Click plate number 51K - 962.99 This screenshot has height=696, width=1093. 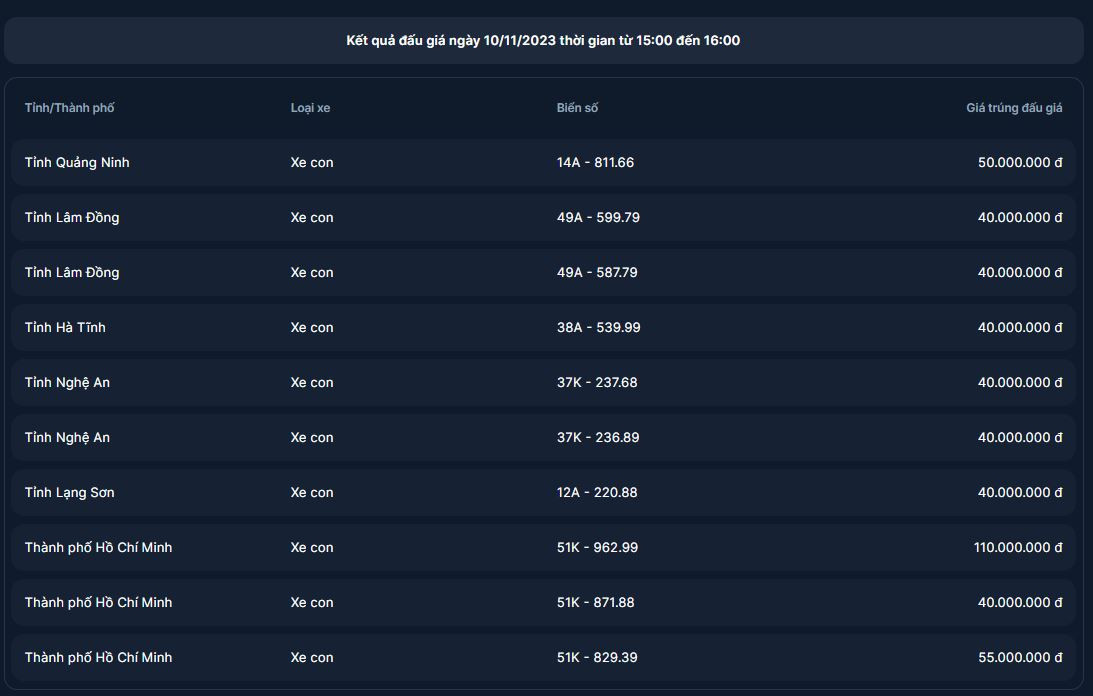coord(597,547)
